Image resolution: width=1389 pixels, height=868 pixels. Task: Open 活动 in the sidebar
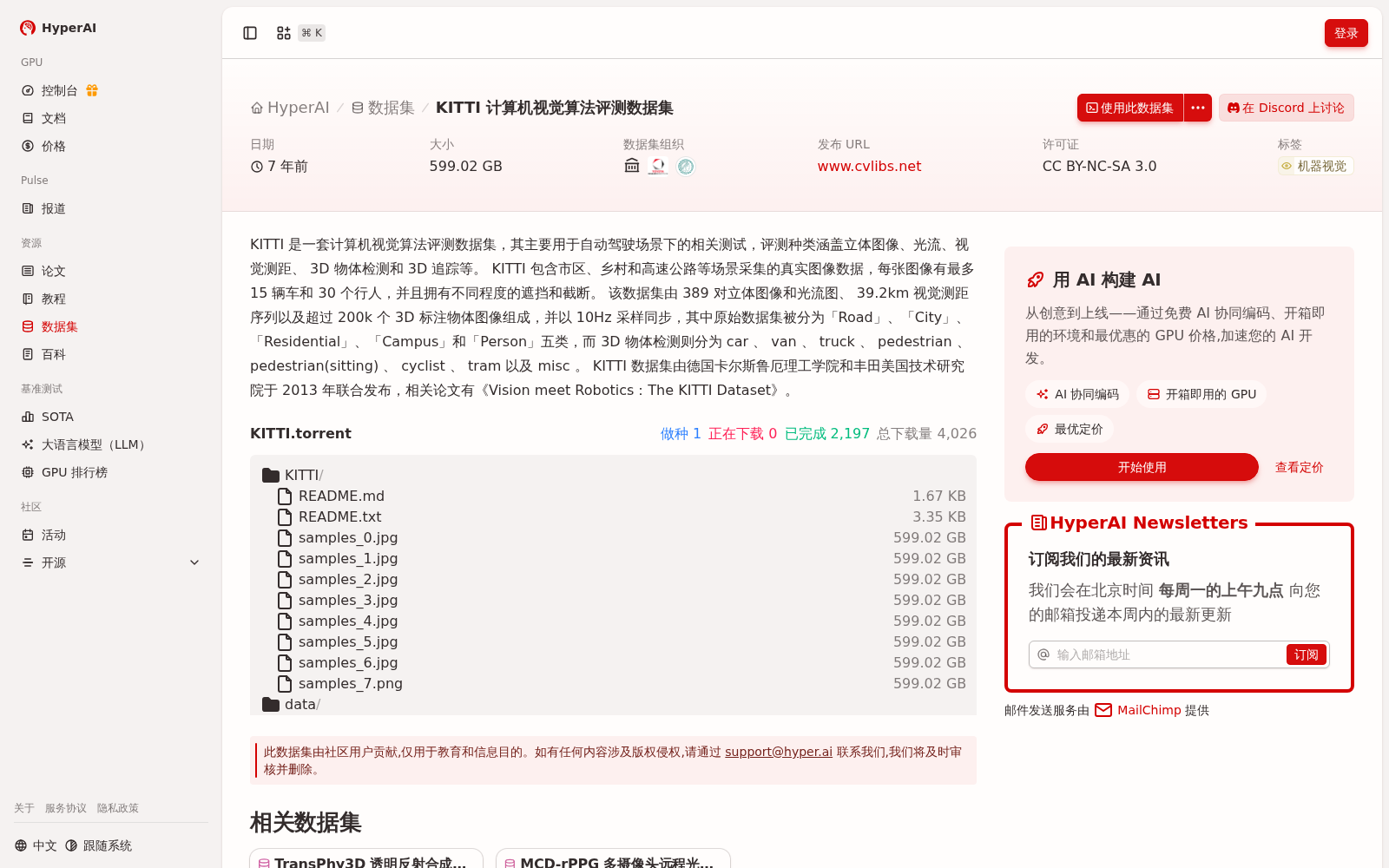(x=111, y=535)
